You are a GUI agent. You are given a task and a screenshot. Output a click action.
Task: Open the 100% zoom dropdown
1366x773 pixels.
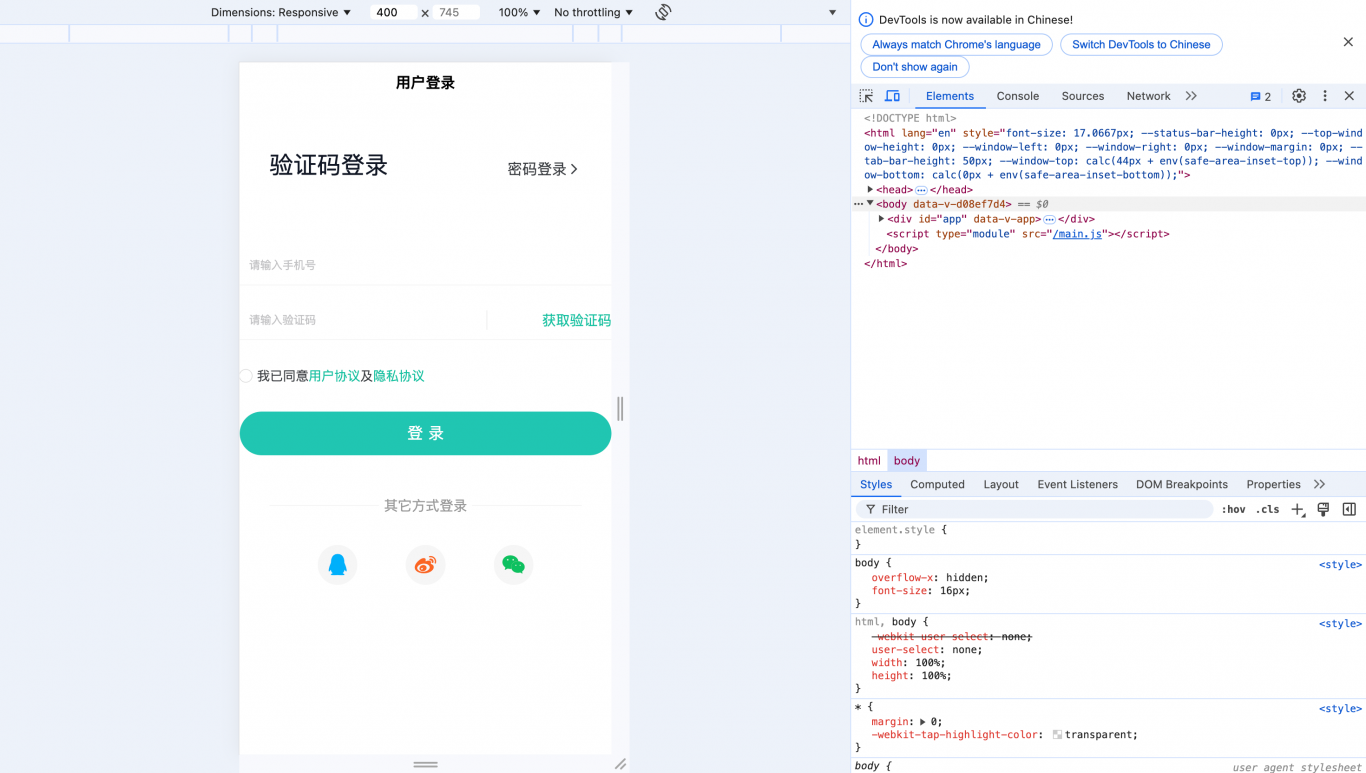pos(519,12)
